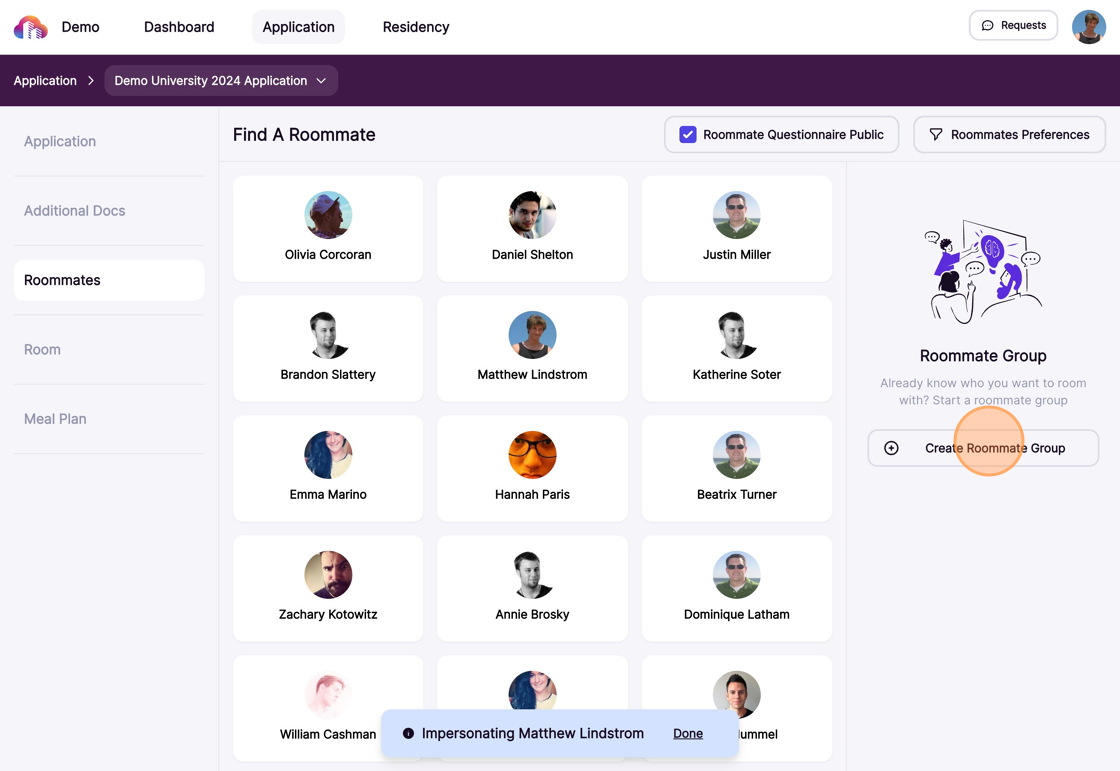Open the Dashboard tab
The height and width of the screenshot is (771, 1120).
[x=179, y=27]
